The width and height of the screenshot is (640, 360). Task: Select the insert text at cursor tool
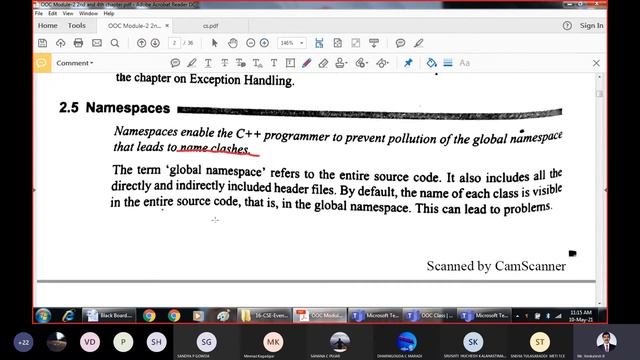click(258, 63)
